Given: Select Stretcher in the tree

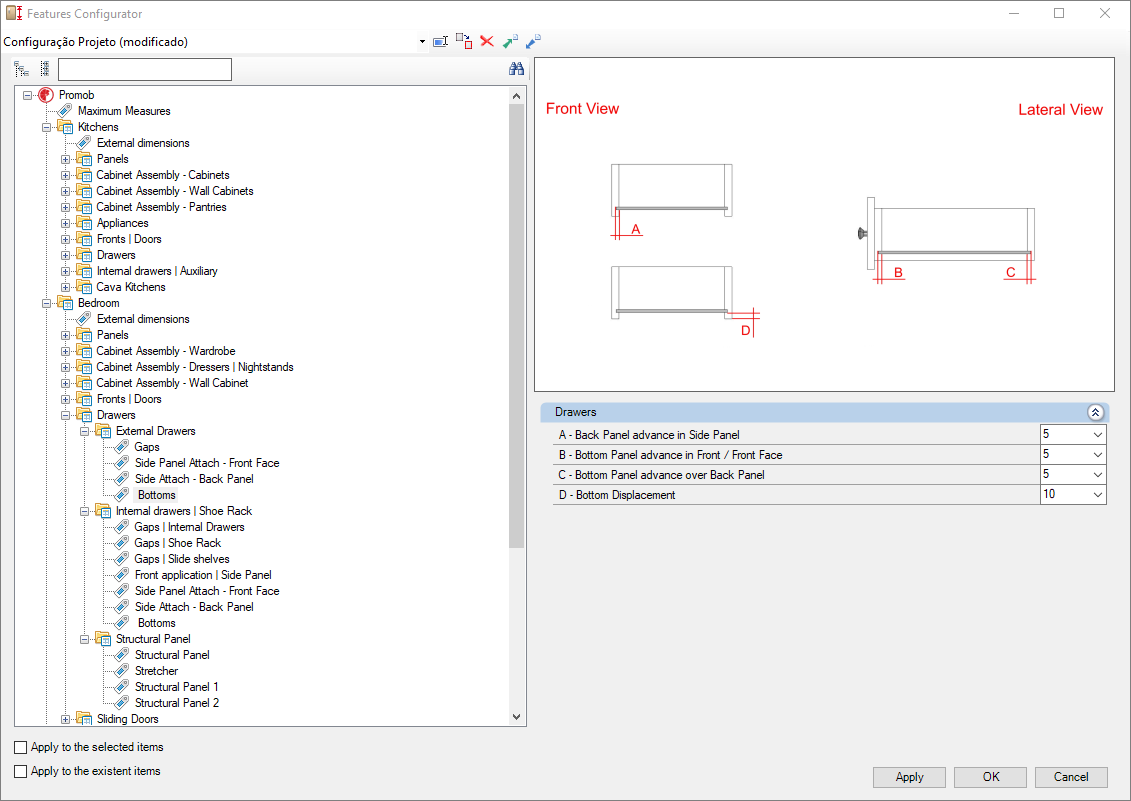Looking at the screenshot, I should click(156, 671).
